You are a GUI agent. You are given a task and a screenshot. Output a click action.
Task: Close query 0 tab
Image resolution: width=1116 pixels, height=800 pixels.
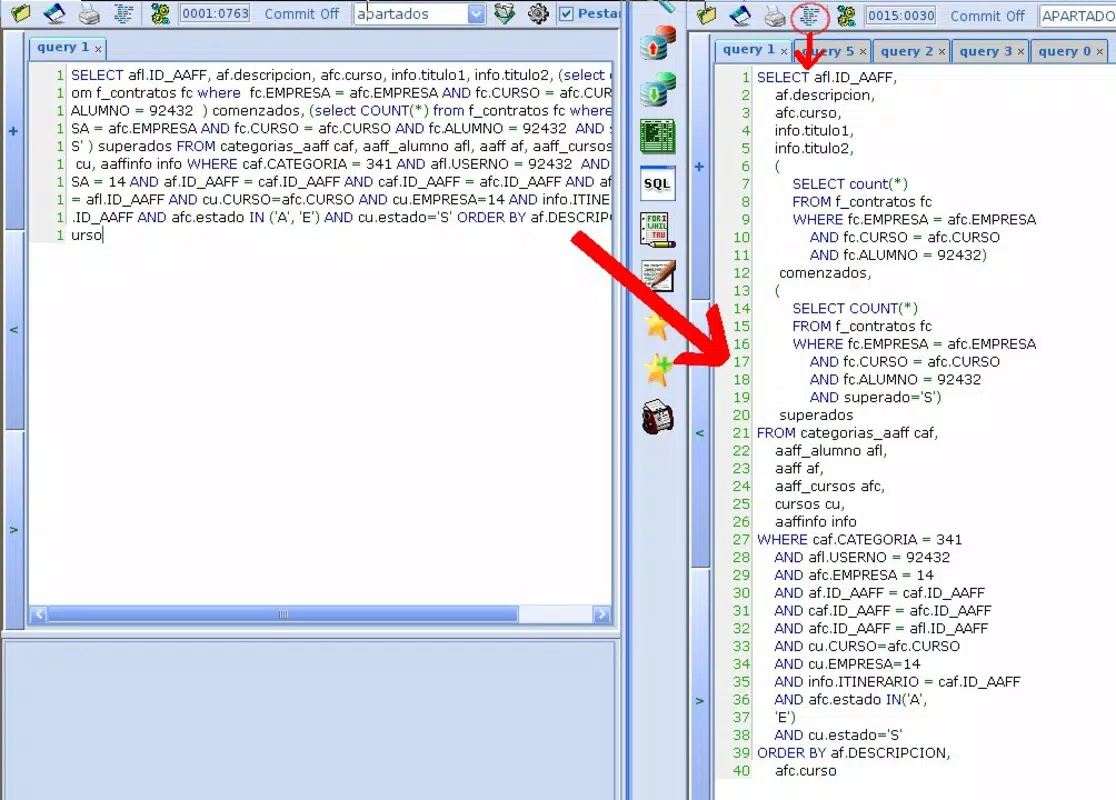pyautogui.click(x=1100, y=52)
